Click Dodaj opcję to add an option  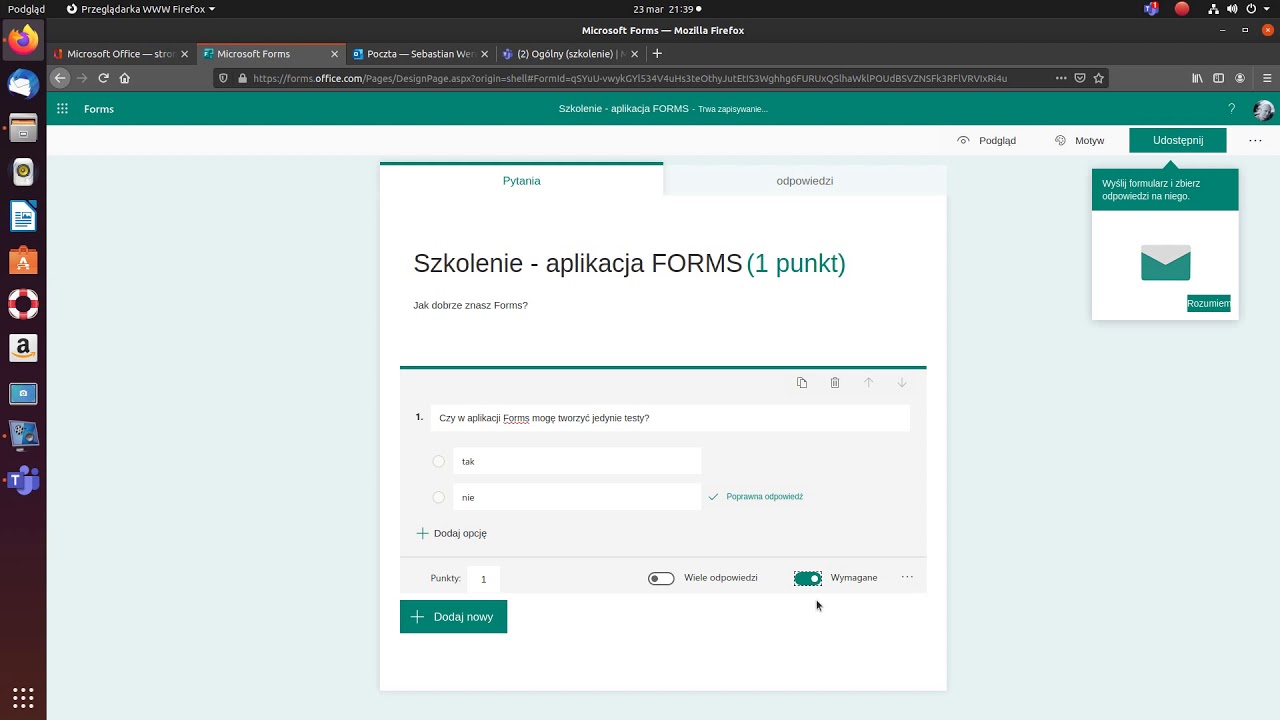[451, 534]
